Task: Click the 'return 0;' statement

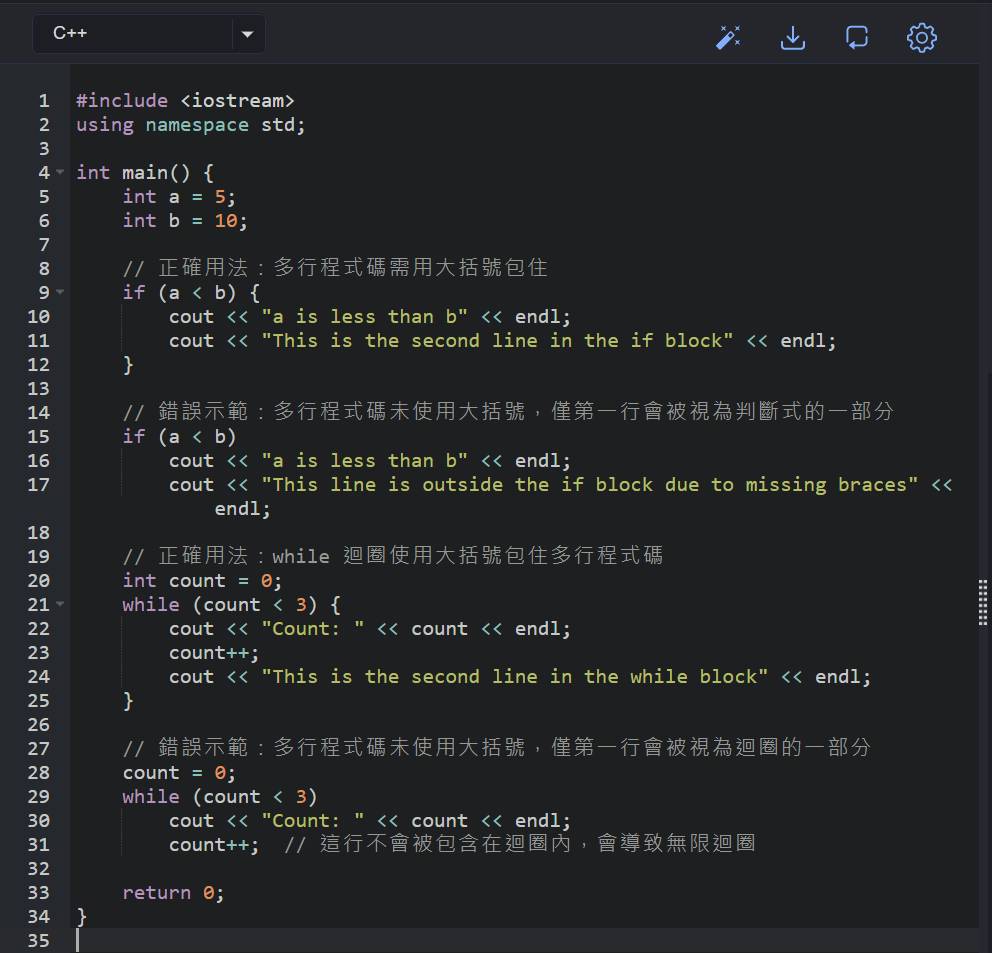Action: tap(173, 893)
